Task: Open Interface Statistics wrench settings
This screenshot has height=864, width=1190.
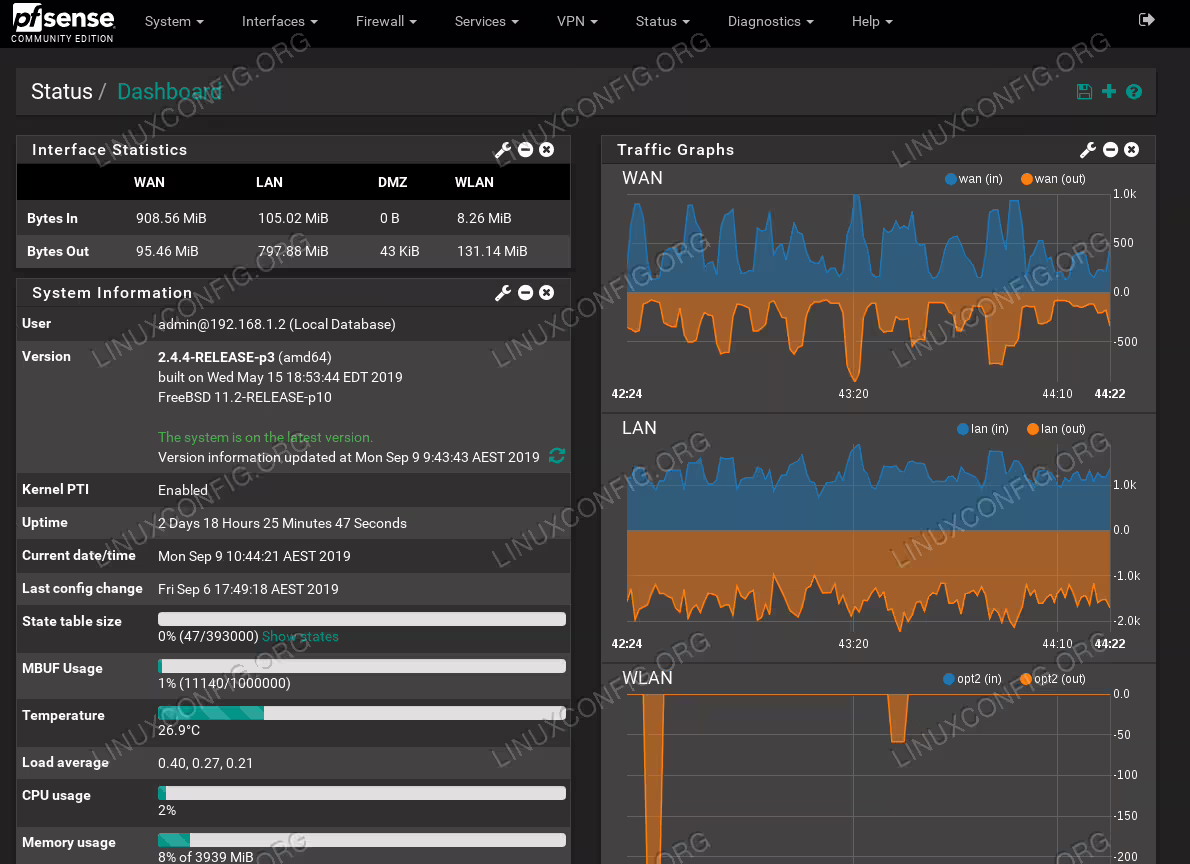Action: (x=503, y=150)
